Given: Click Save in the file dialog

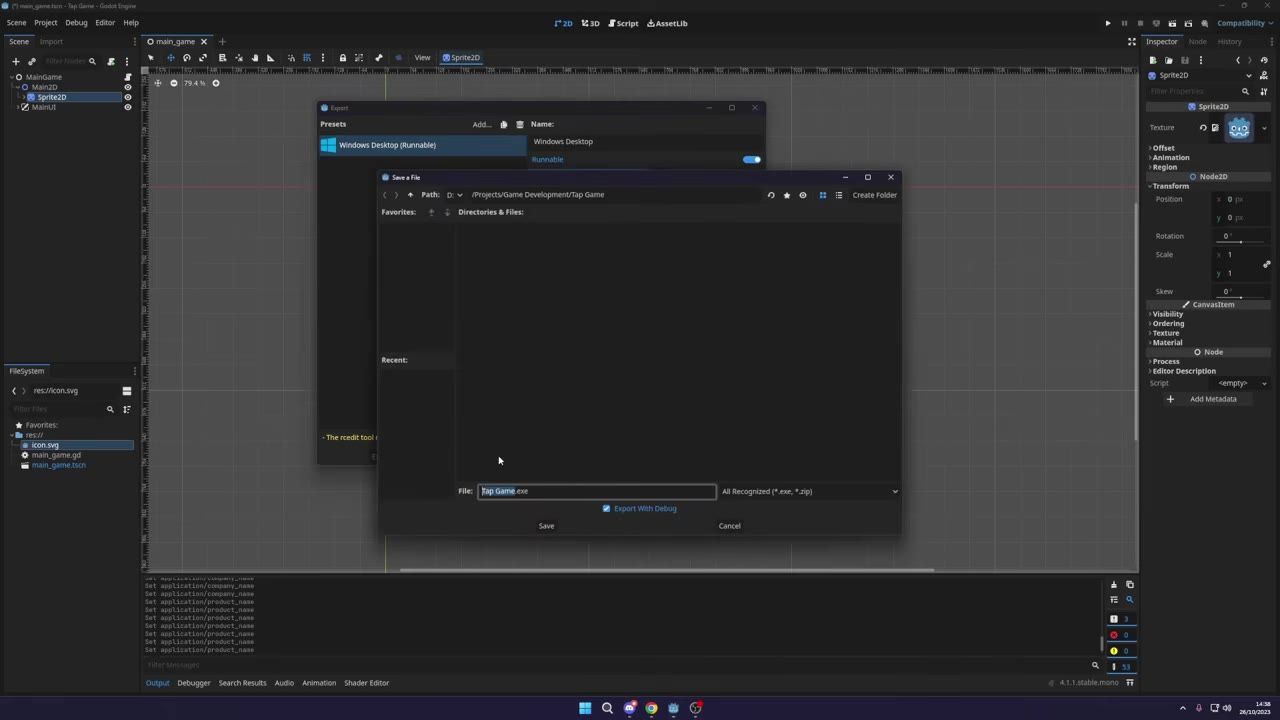Looking at the screenshot, I should 546,526.
